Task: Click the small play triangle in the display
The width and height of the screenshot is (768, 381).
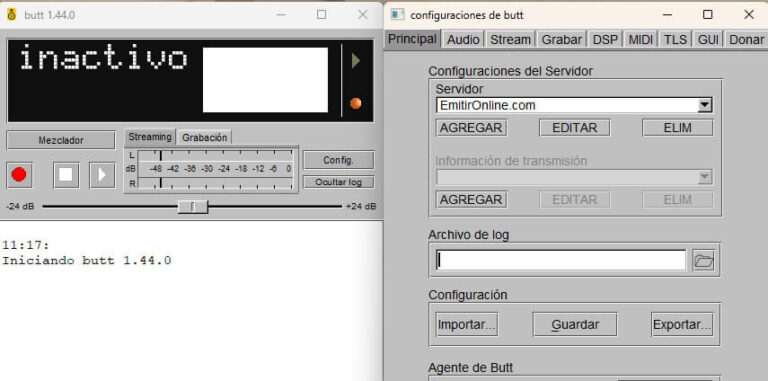Action: coord(356,61)
